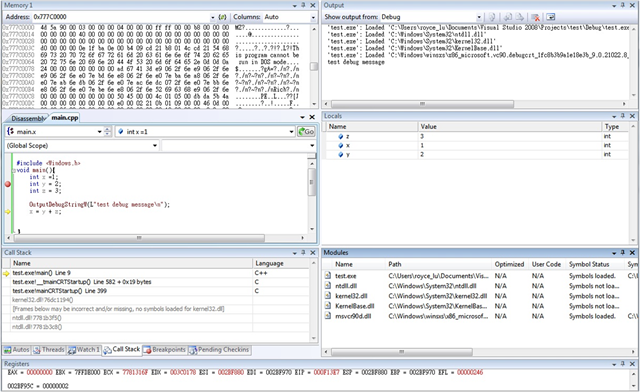This screenshot has width=640, height=392.
Task: Sort Locals by Value column header
Action: pyautogui.click(x=510, y=127)
